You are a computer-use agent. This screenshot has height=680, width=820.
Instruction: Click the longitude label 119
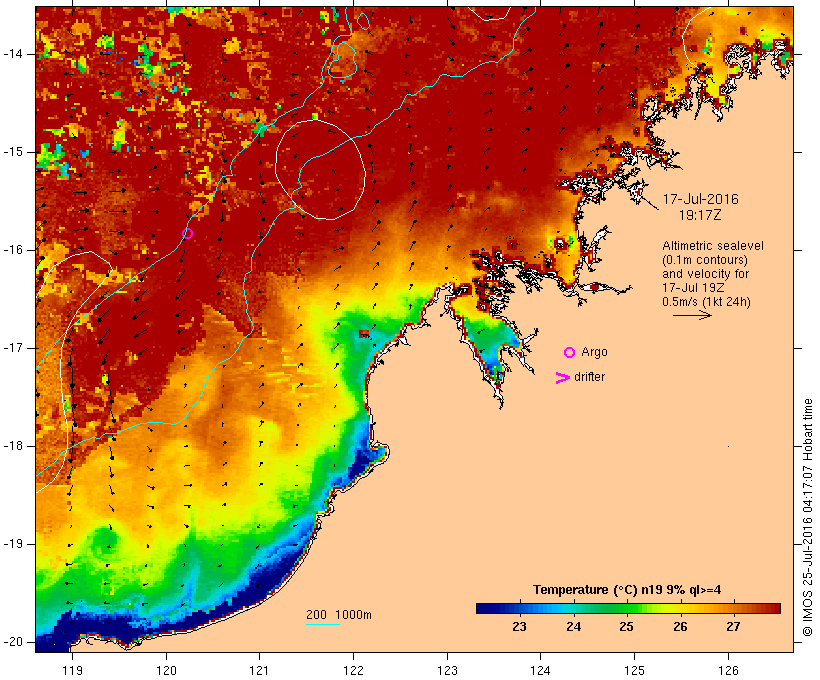(x=72, y=670)
